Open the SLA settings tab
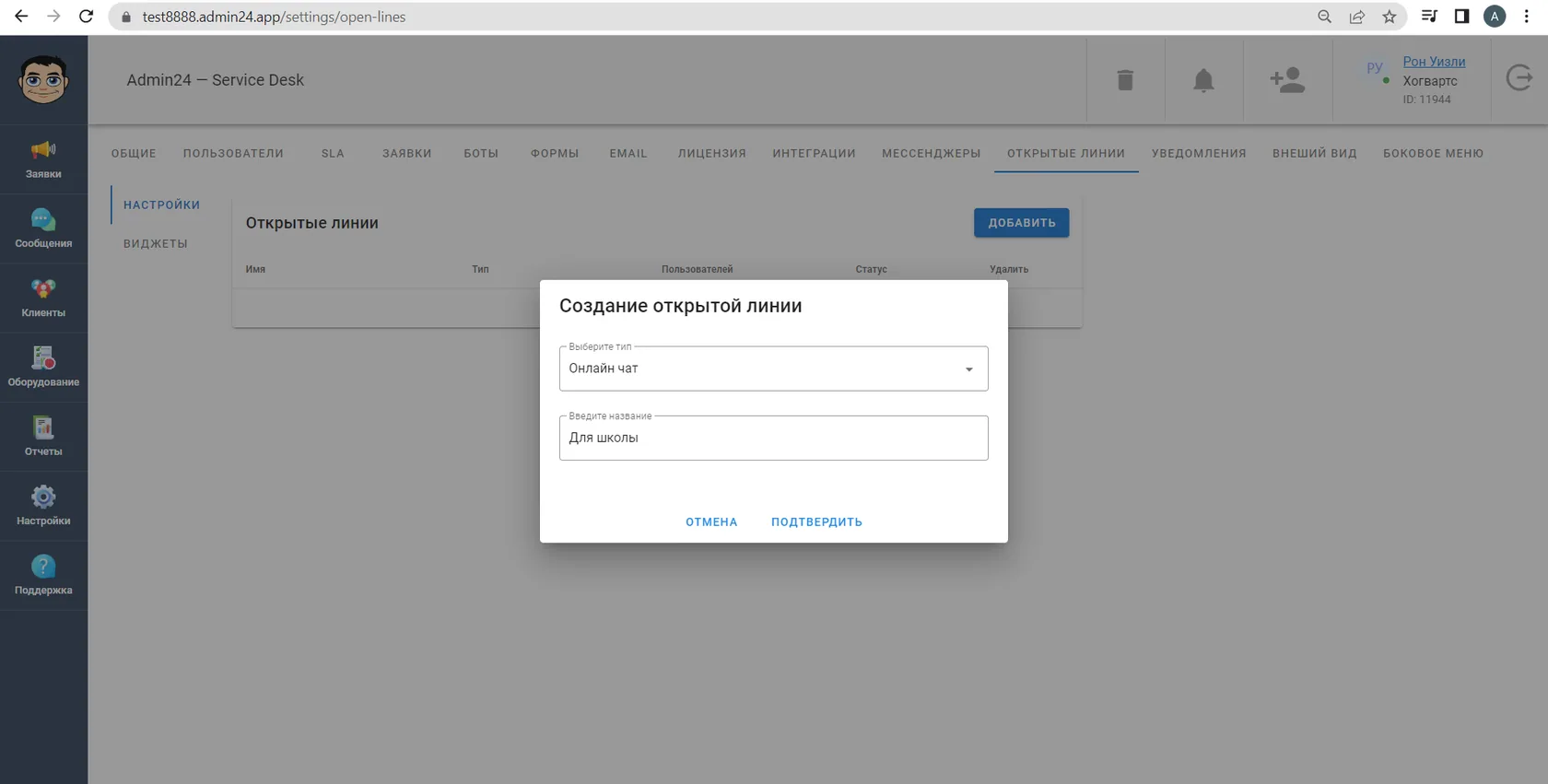 pyautogui.click(x=333, y=153)
